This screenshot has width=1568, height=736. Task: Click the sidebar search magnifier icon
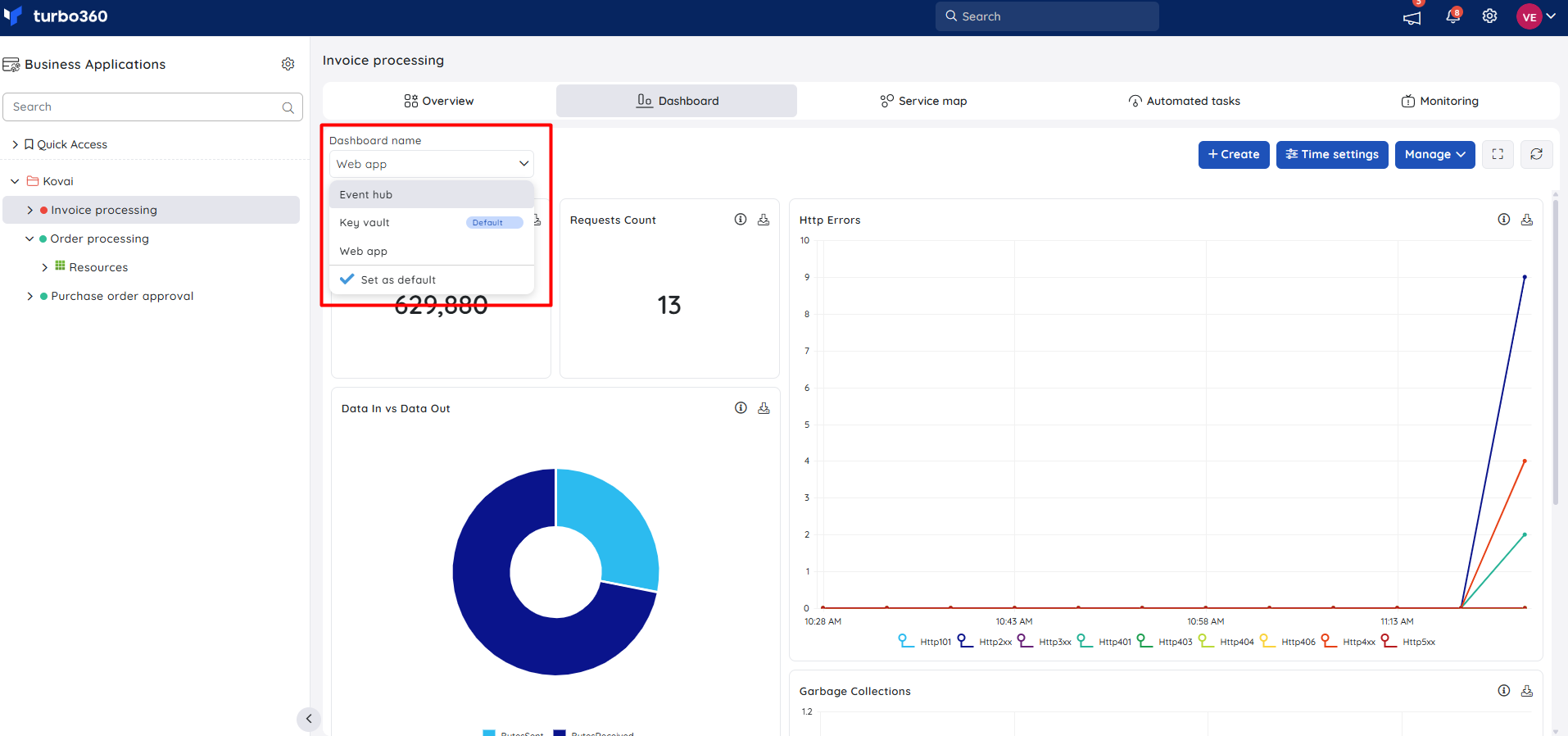click(x=288, y=107)
